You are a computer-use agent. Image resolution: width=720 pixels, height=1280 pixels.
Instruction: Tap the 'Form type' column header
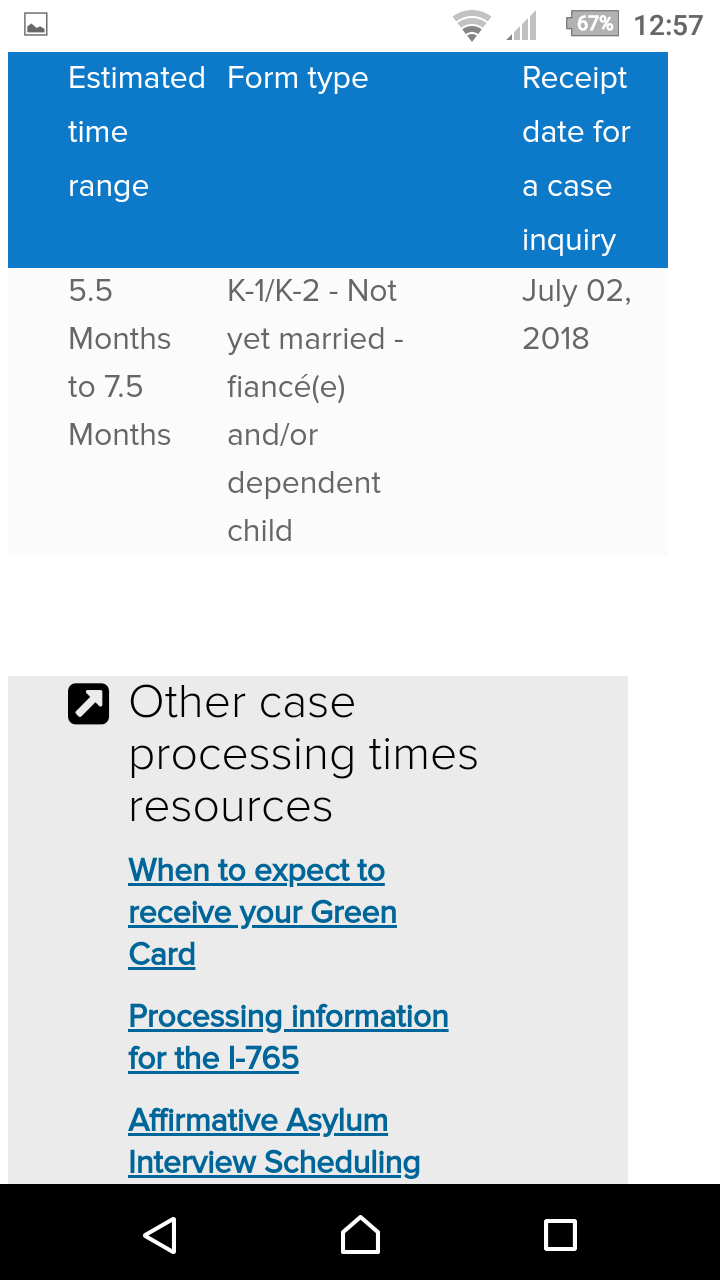(x=298, y=78)
